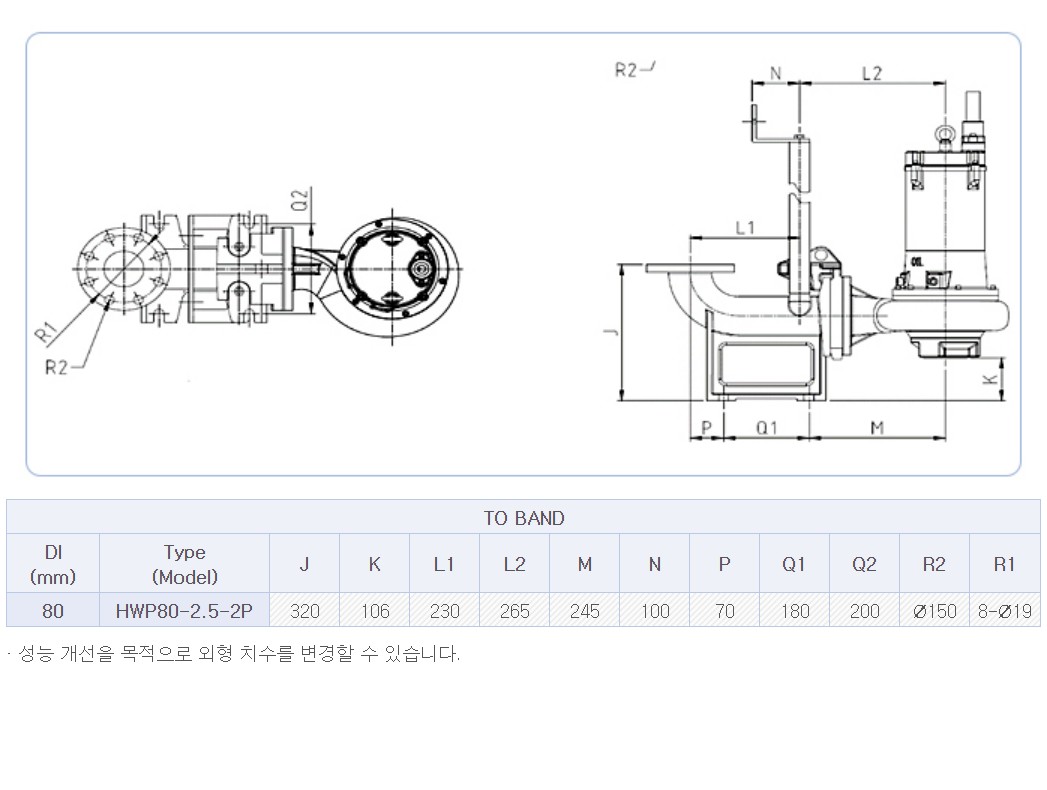Click the Q2 column header in the table
The height and width of the screenshot is (790, 1047).
pyautogui.click(x=864, y=564)
